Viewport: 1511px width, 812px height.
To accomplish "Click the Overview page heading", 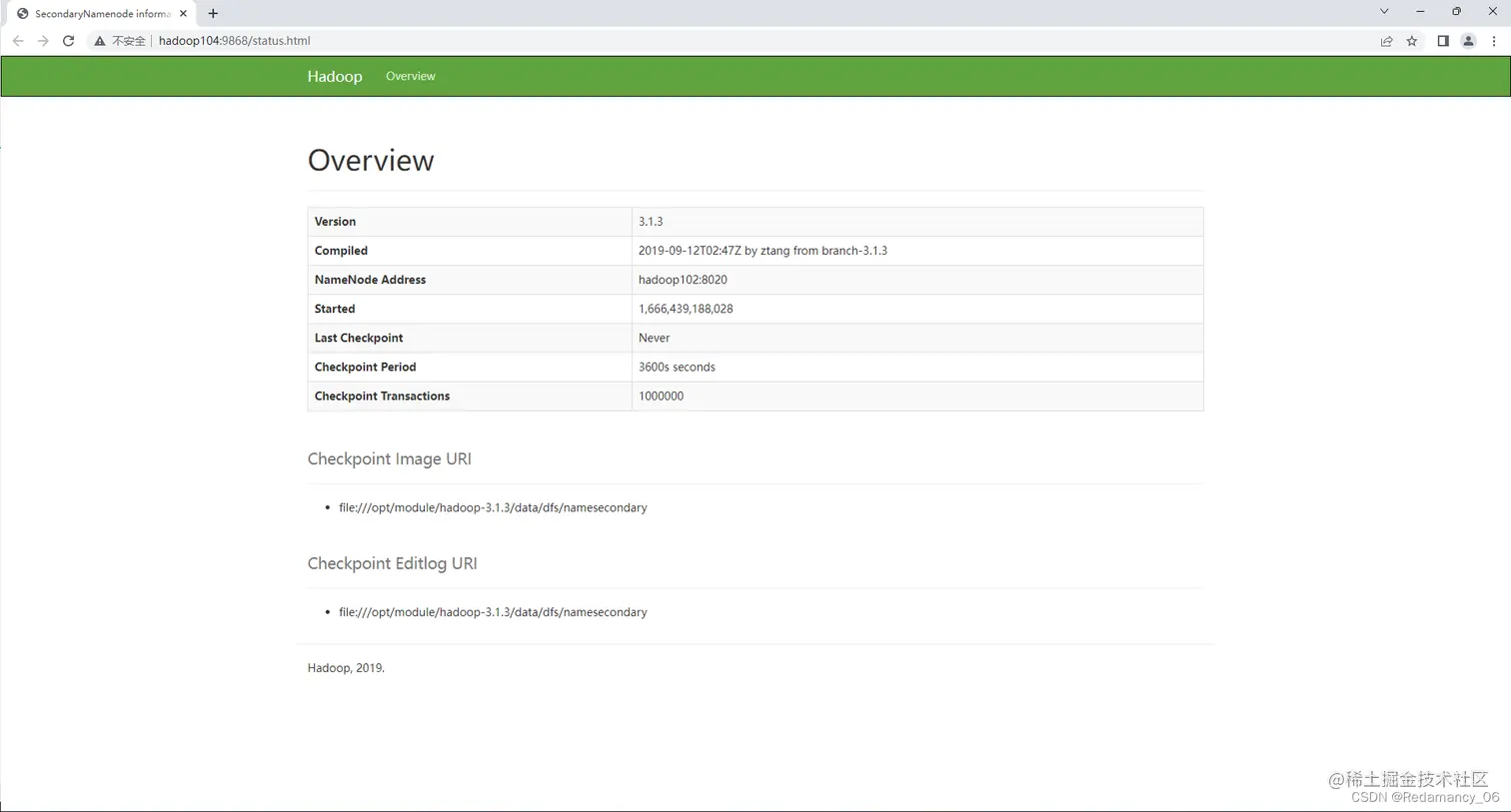I will pyautogui.click(x=371, y=160).
